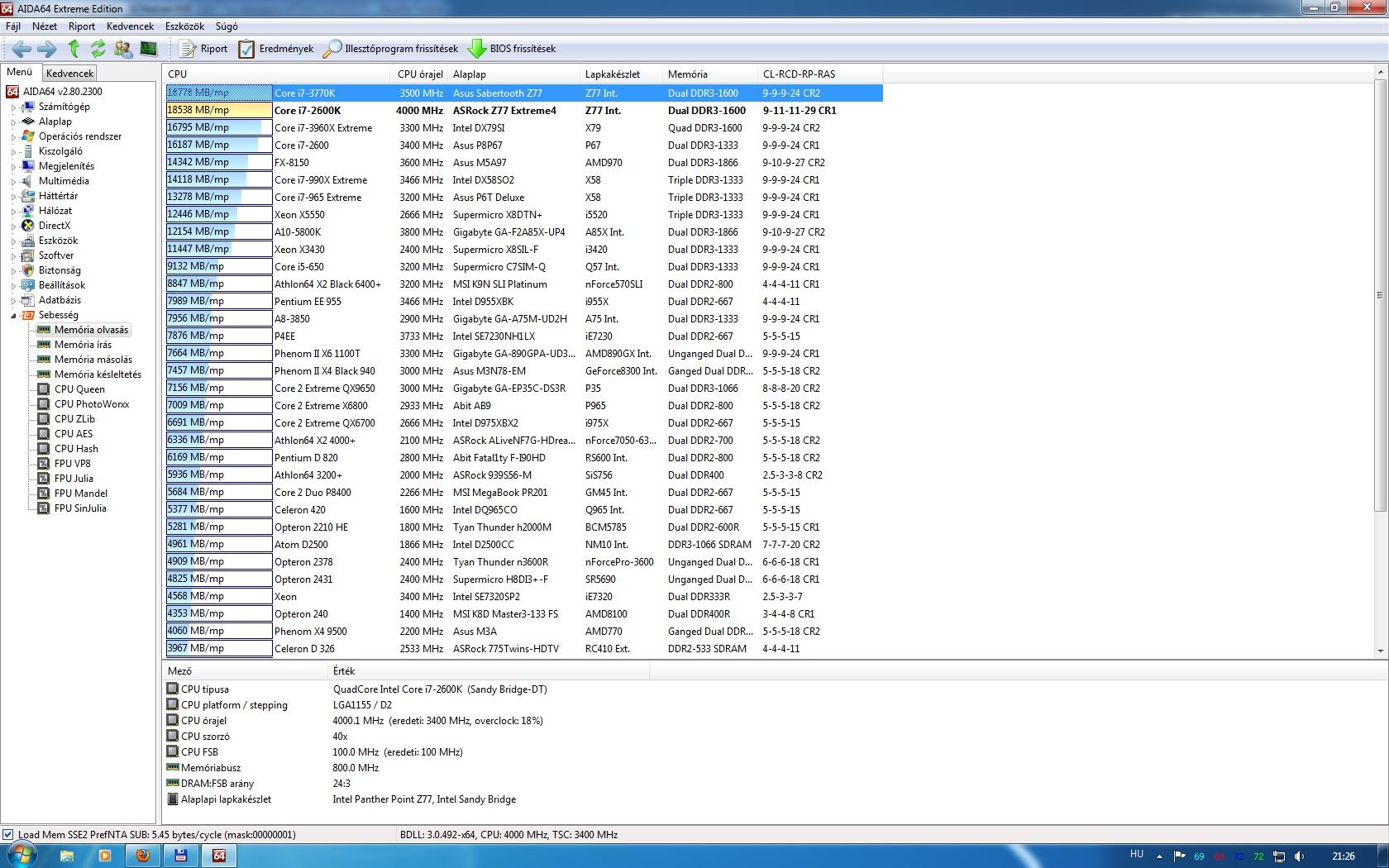Click the results list scroll-down arrow
Viewport: 1389px width, 868px height.
pyautogui.click(x=1380, y=651)
